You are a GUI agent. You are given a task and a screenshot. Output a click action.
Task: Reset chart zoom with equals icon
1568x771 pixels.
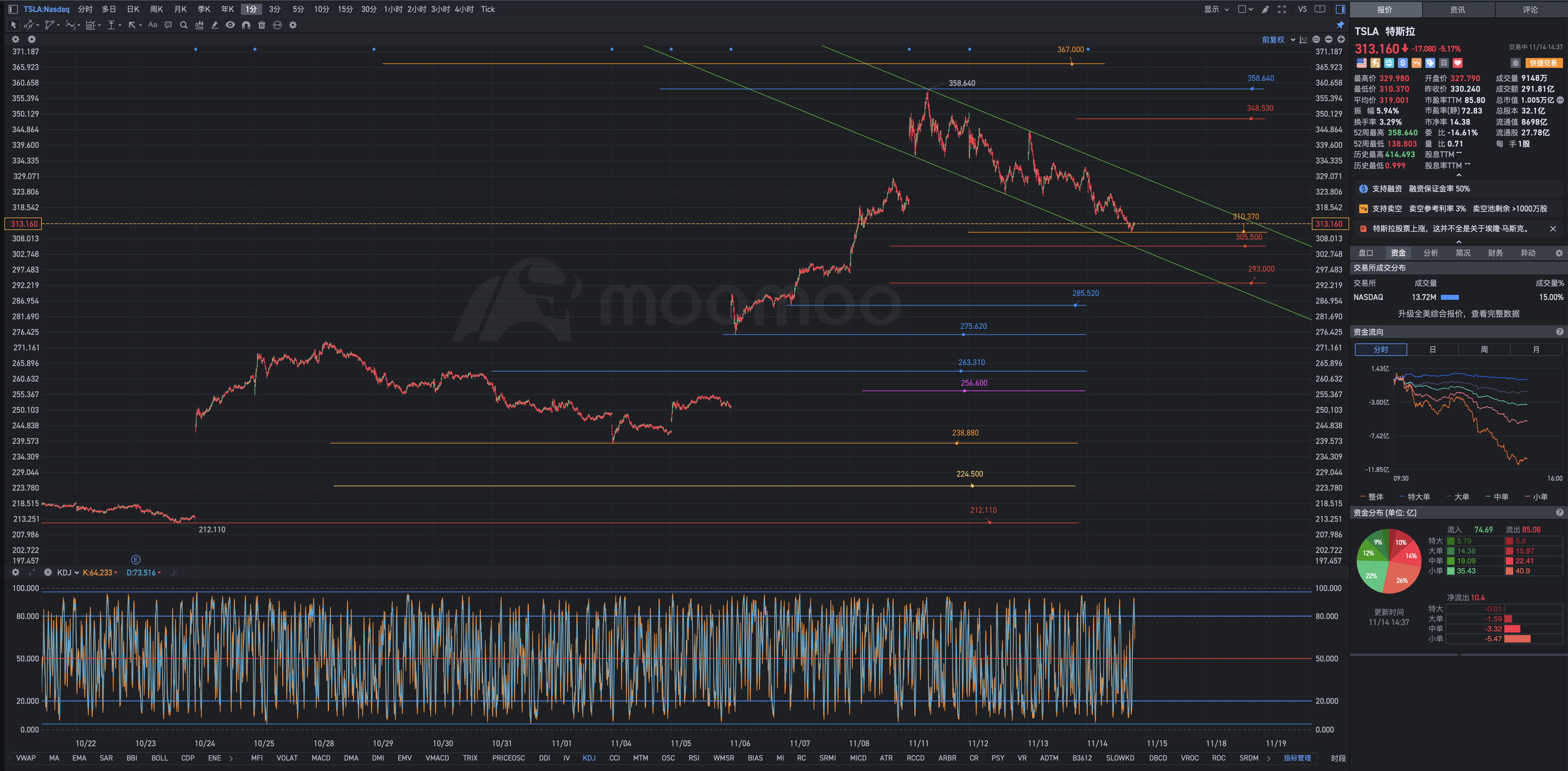click(x=1316, y=40)
